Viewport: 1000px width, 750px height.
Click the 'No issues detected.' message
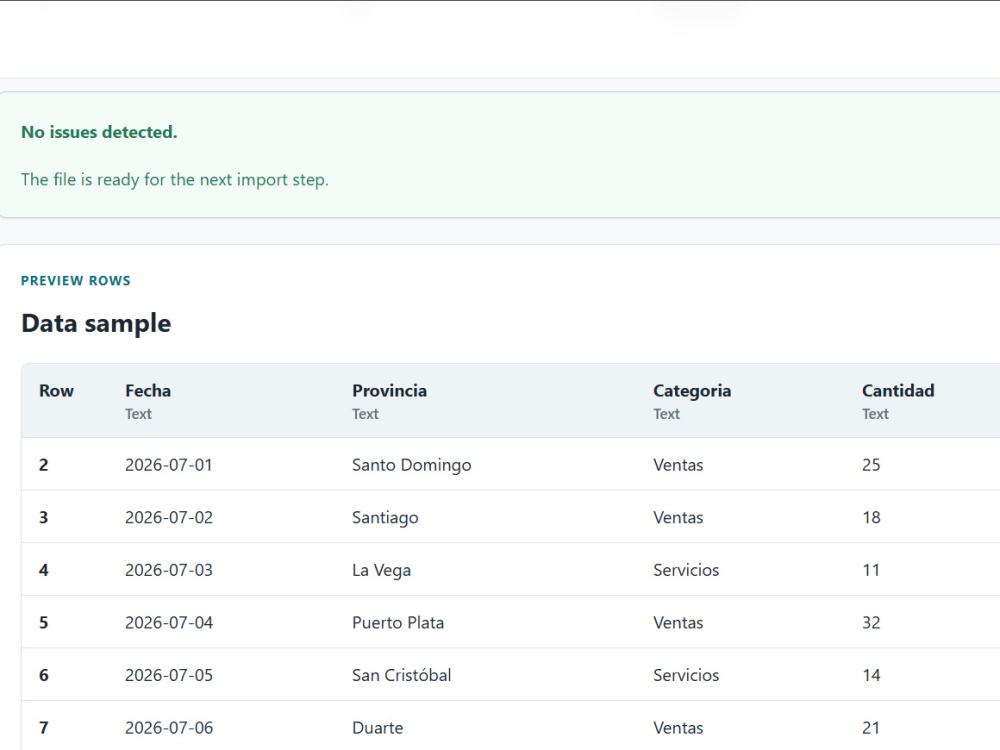pyautogui.click(x=99, y=132)
